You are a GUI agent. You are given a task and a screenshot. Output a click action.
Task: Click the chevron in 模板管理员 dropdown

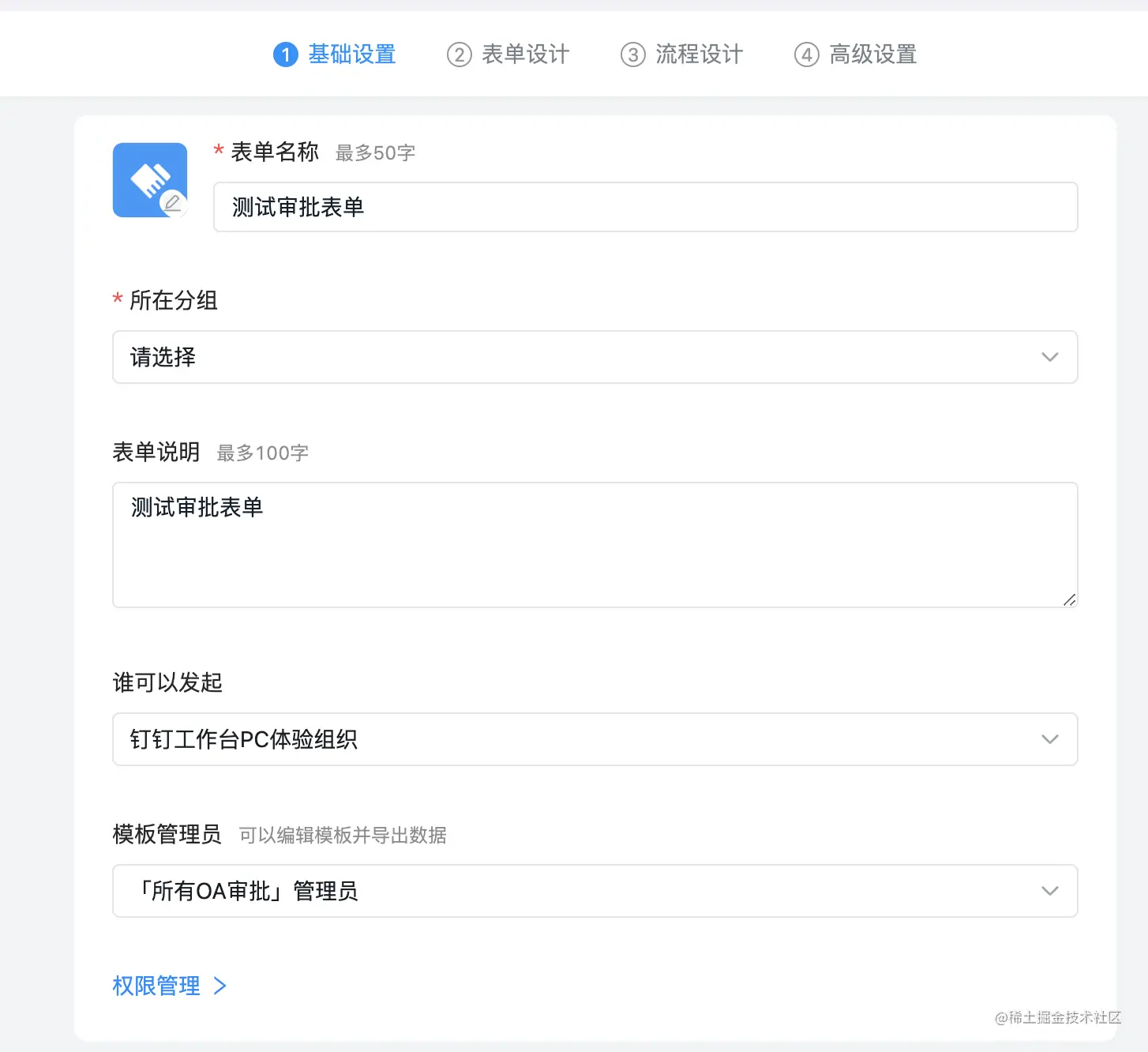tap(1050, 891)
